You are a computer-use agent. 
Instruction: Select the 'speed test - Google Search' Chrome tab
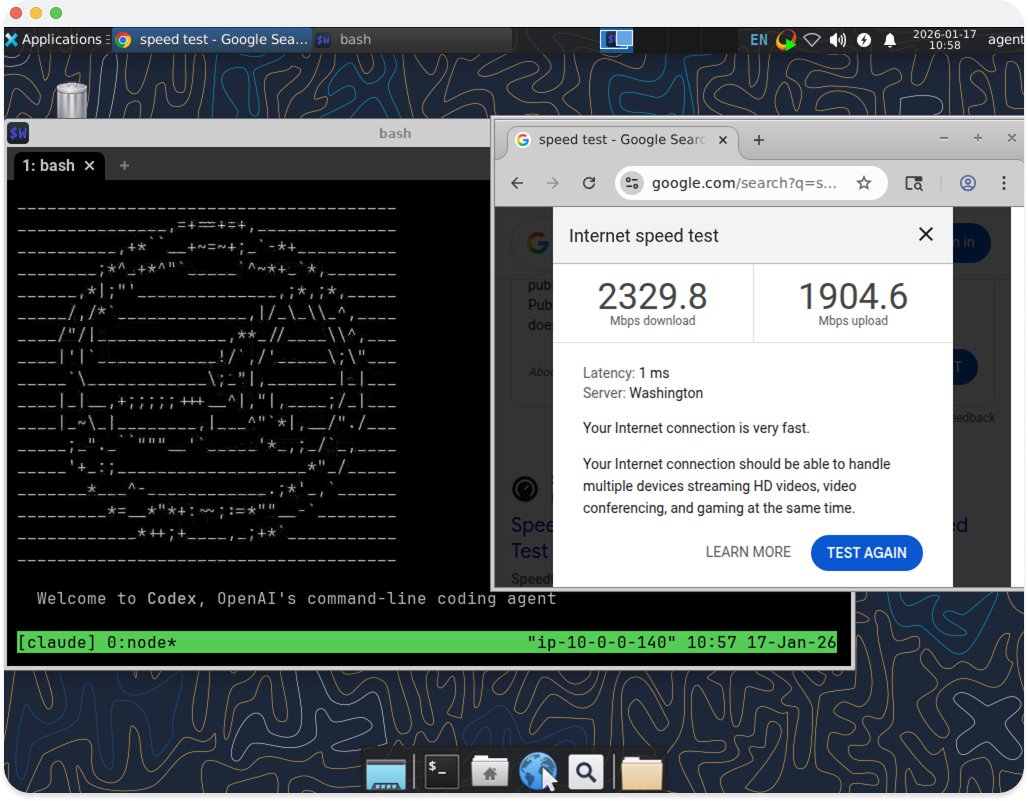tap(620, 140)
